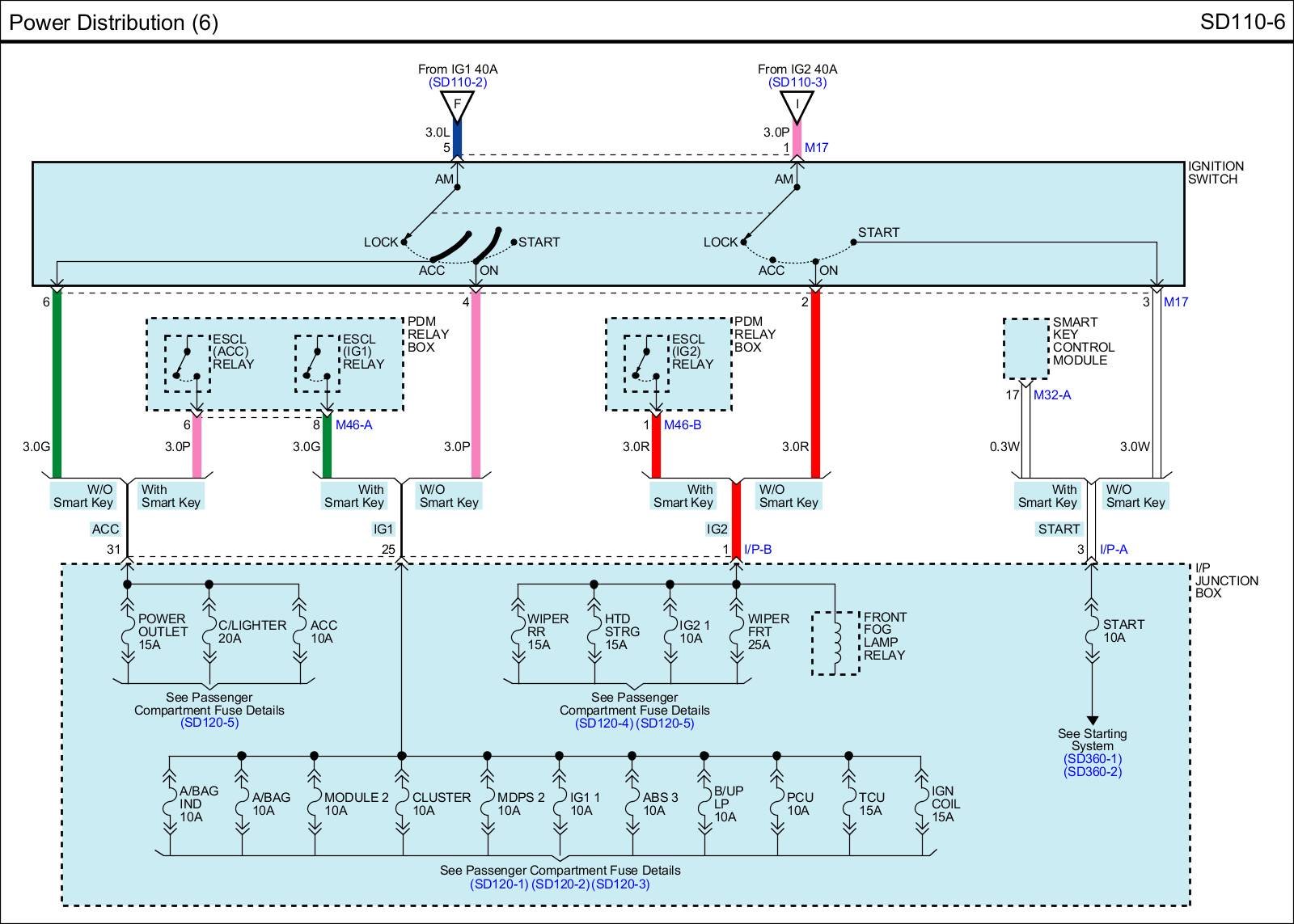Select the ESCL (IG1) relay switch symbol
The image size is (1294, 924).
click(x=317, y=364)
